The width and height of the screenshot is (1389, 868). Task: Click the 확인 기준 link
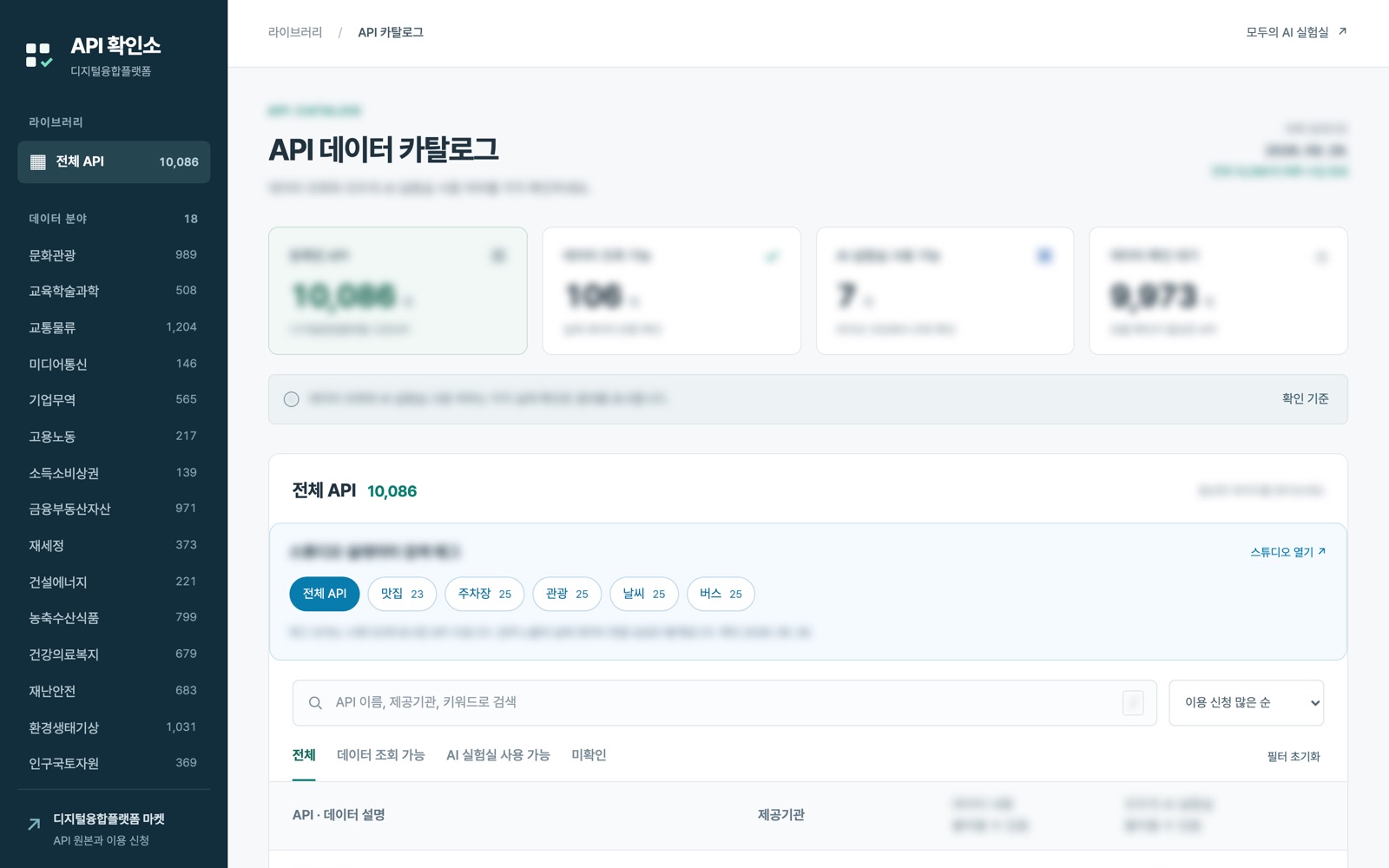(x=1306, y=398)
